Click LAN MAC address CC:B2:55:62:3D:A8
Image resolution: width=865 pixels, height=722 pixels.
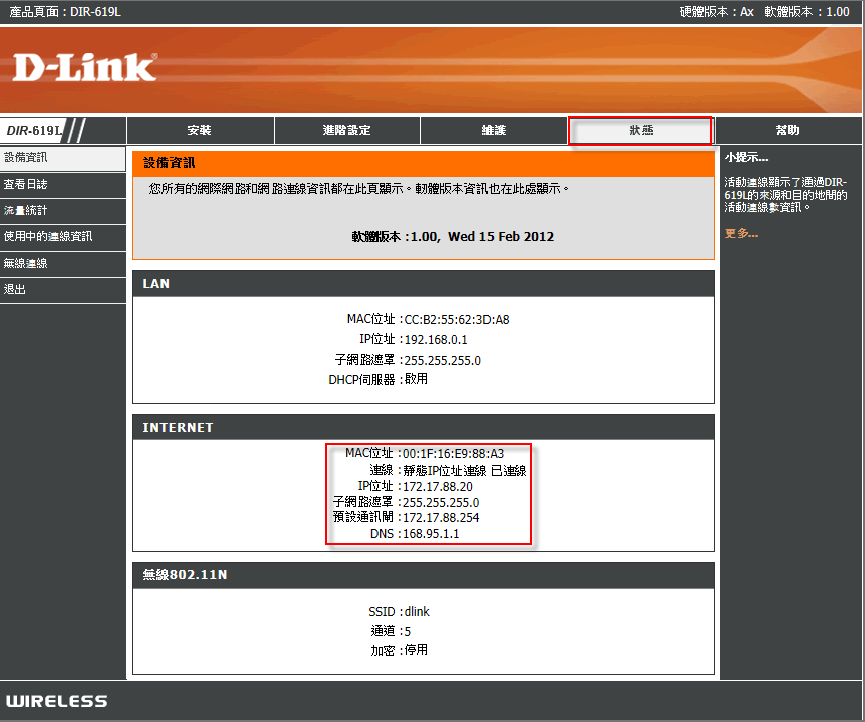coord(457,319)
